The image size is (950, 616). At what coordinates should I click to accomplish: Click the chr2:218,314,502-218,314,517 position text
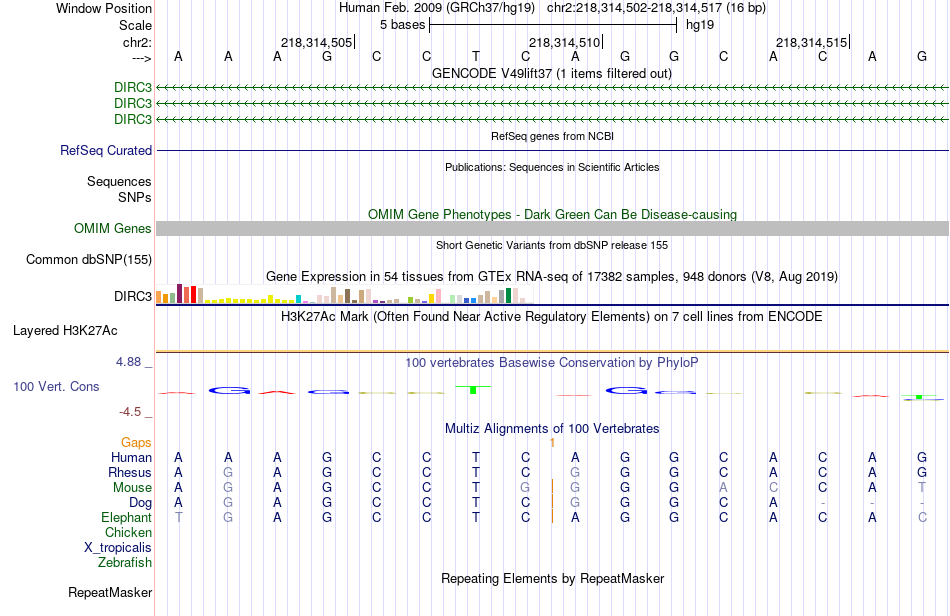[x=656, y=8]
